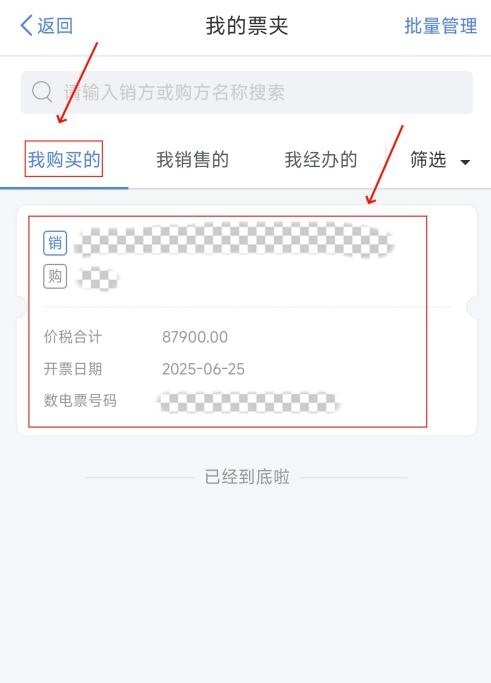Select the 我购买的 tab

(x=64, y=159)
